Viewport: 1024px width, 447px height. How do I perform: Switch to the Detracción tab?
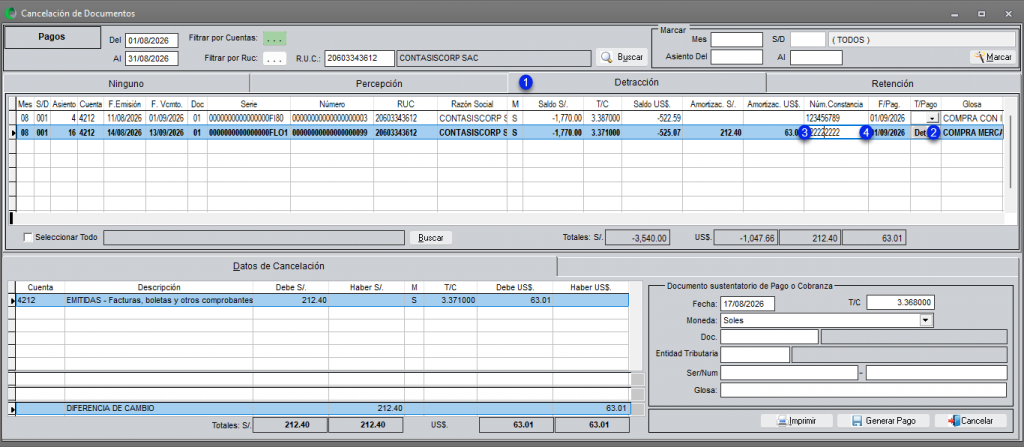(636, 82)
